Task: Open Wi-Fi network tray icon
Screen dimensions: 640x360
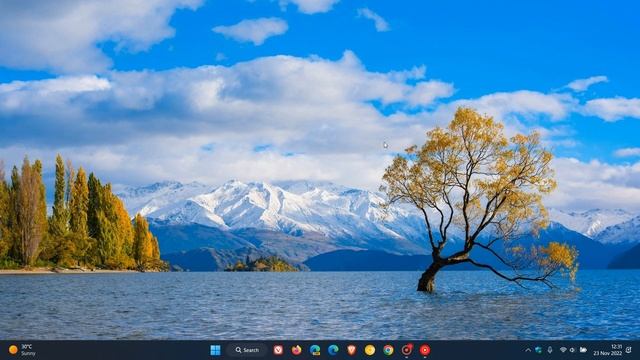Action: point(563,350)
